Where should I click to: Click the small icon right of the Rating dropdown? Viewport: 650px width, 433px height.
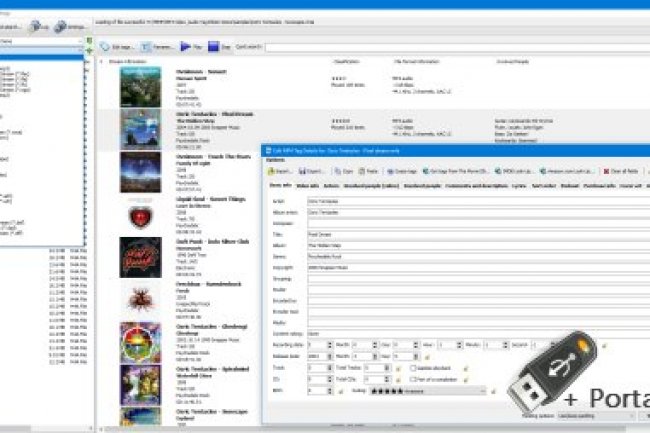click(493, 391)
